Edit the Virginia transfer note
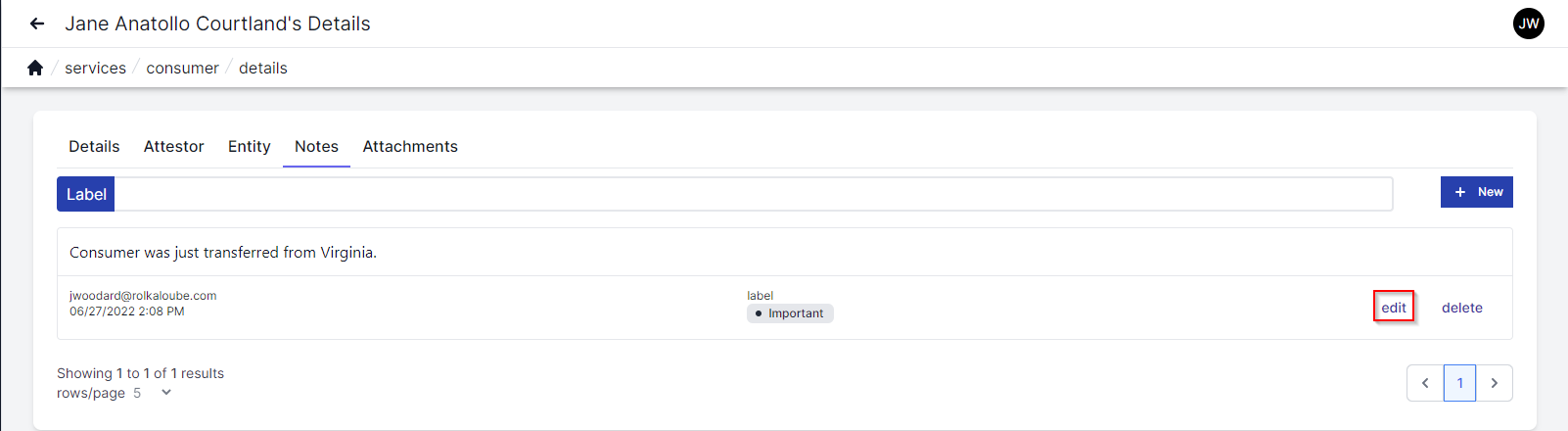 click(1394, 308)
